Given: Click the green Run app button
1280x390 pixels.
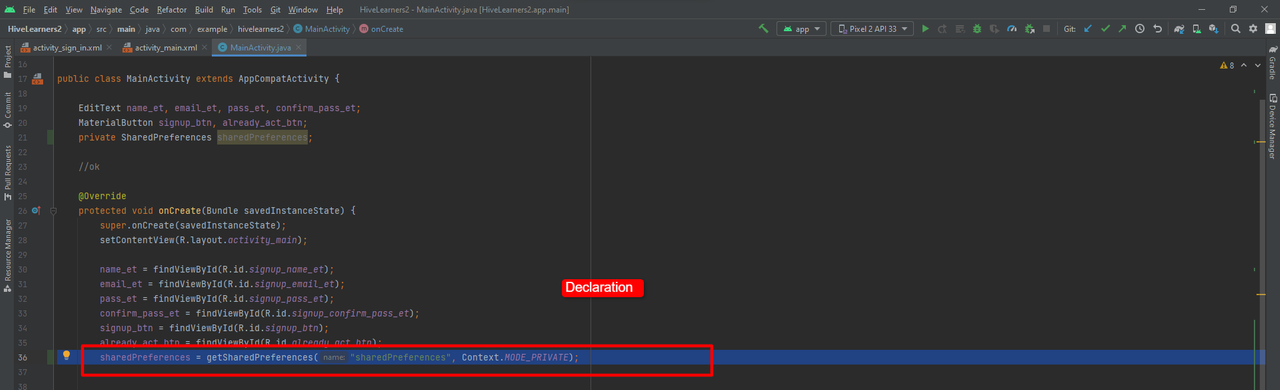Looking at the screenshot, I should pos(925,29).
